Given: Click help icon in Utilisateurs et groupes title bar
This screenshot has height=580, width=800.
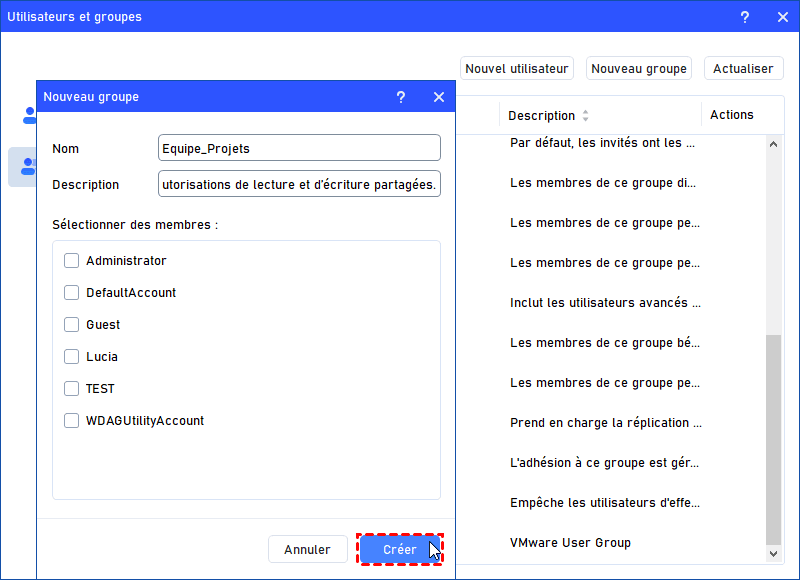Looking at the screenshot, I should [745, 17].
